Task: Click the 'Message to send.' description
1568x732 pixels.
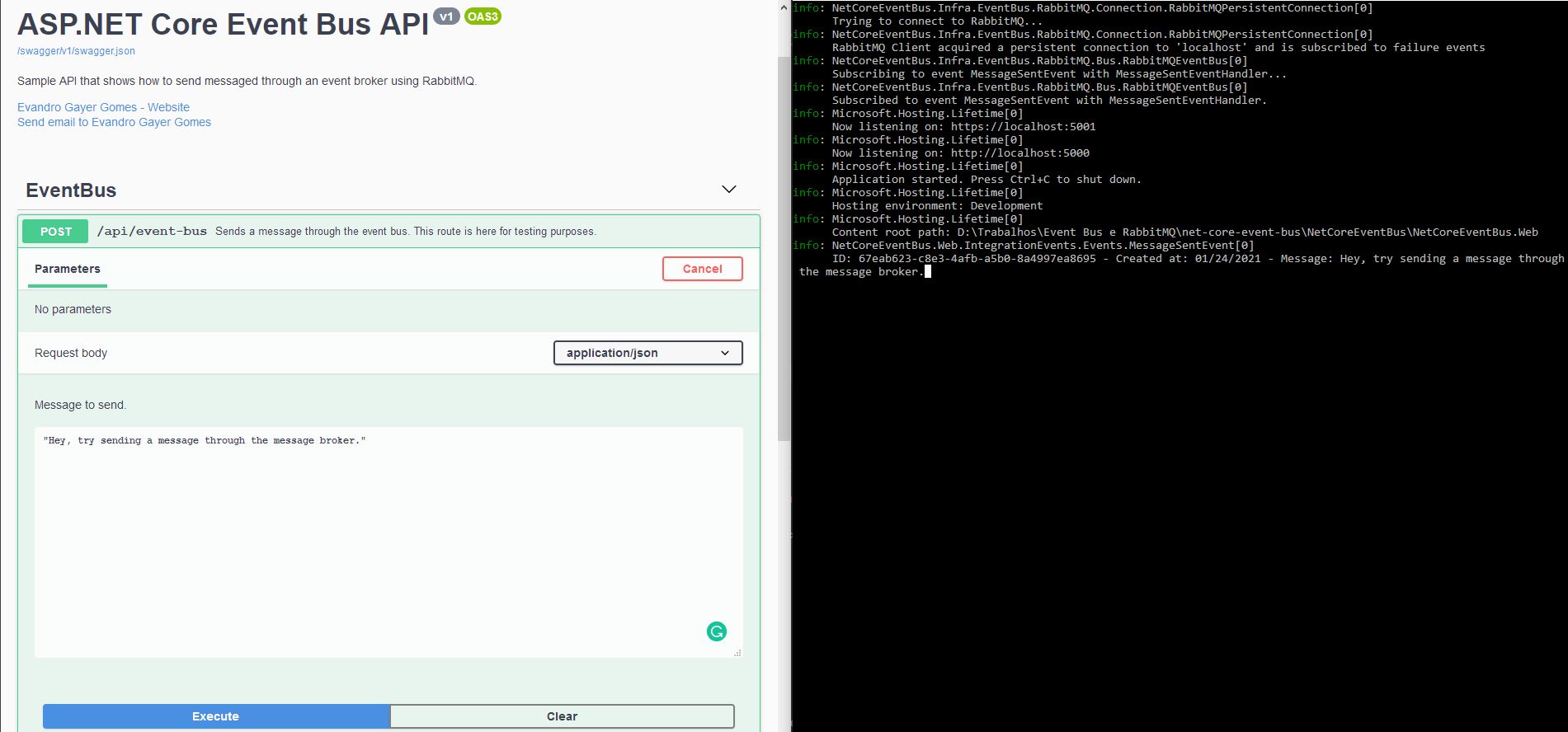Action: click(x=80, y=405)
